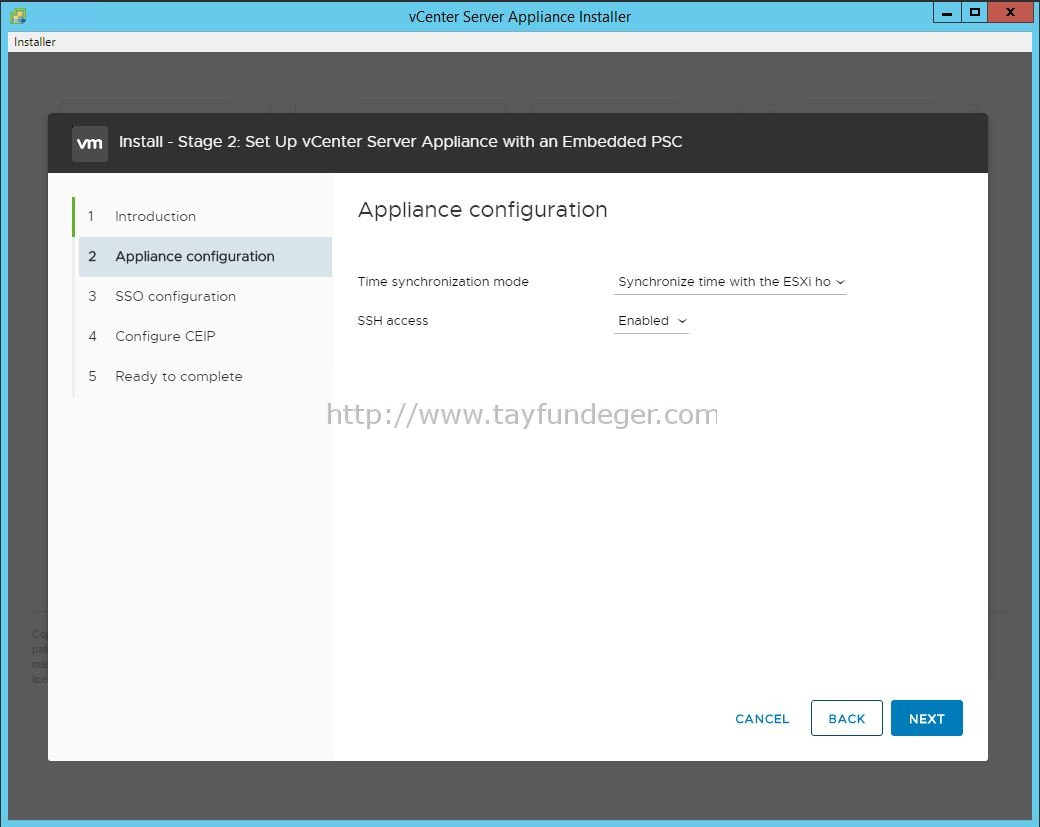
Task: Click the Time synchronization mode label
Action: [x=443, y=282]
